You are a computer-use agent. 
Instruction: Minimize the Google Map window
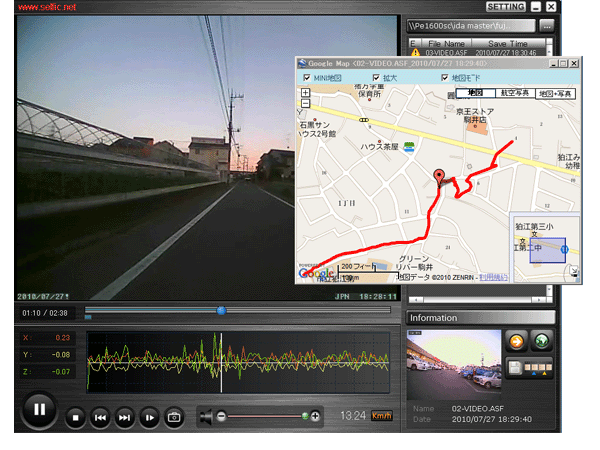[554, 64]
